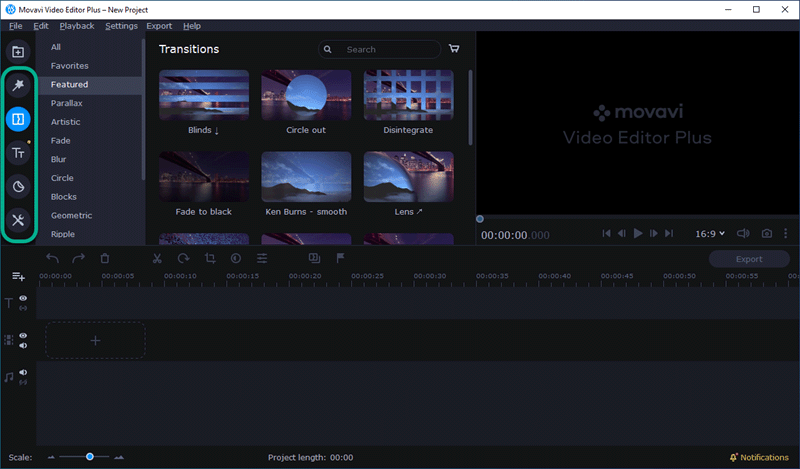Open the Edit menu
The width and height of the screenshot is (800, 469).
coord(41,26)
